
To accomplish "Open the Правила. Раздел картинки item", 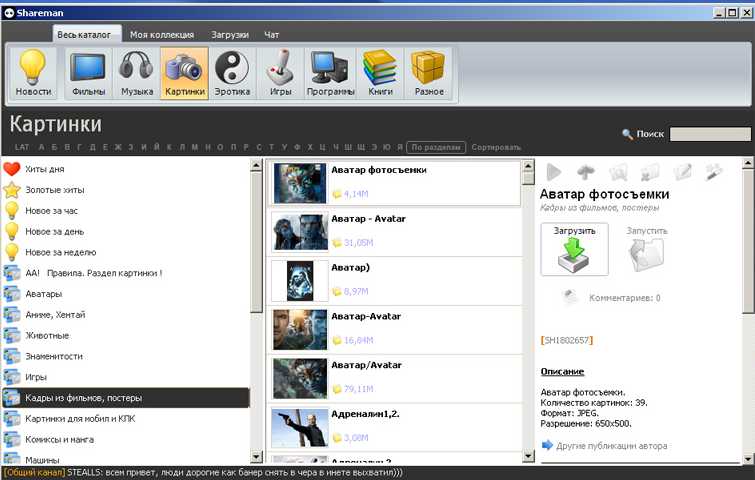I will click(x=126, y=273).
